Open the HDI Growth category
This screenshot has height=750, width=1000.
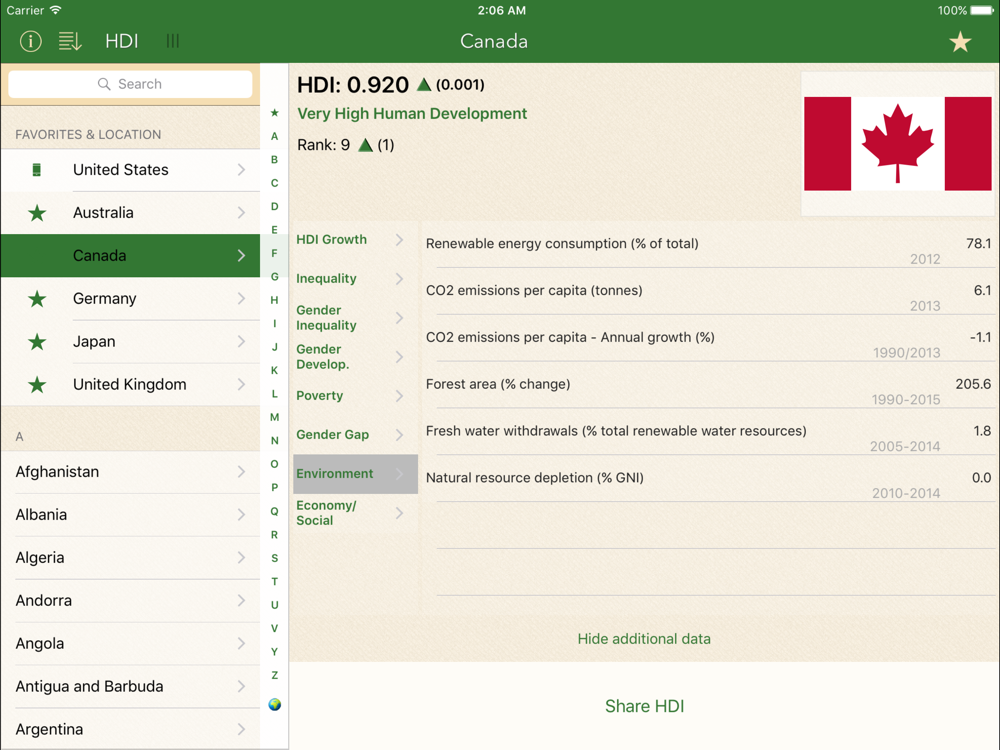tap(355, 240)
